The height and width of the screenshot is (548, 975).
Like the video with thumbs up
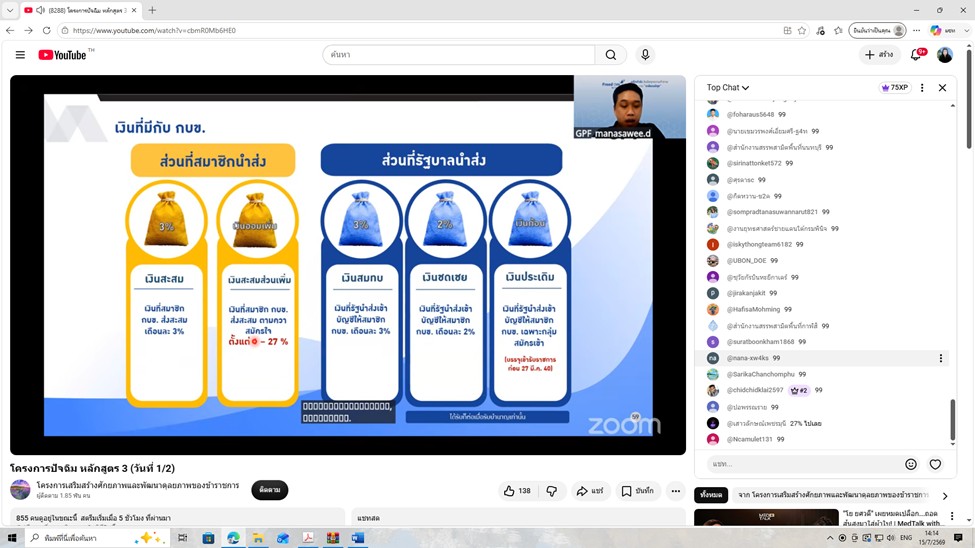pos(517,491)
